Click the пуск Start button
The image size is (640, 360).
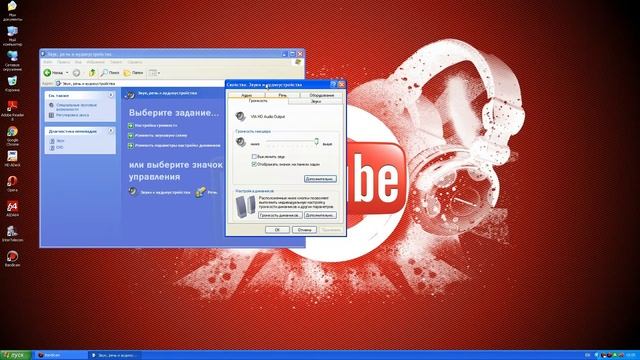(16, 355)
